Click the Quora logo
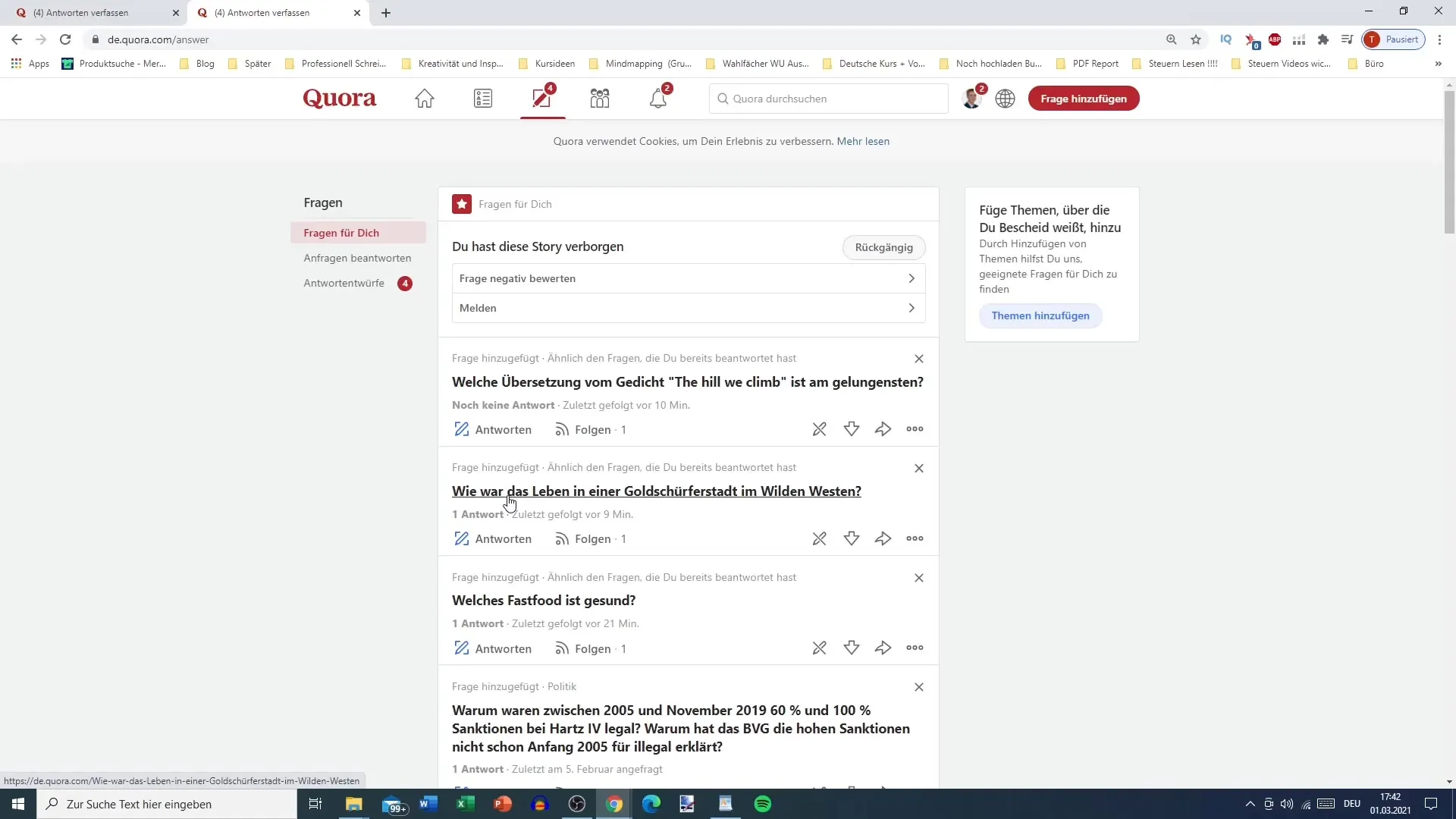The height and width of the screenshot is (819, 1456). tap(340, 99)
